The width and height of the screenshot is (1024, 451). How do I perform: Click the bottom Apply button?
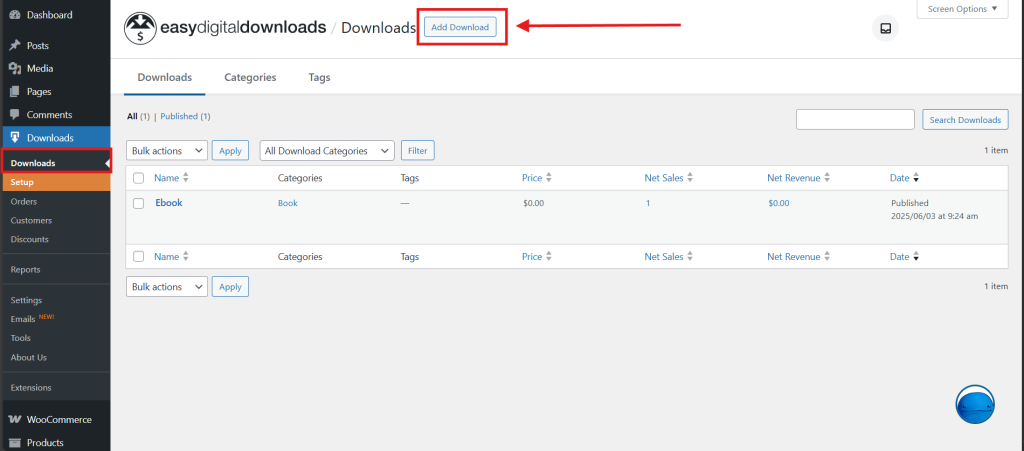230,287
